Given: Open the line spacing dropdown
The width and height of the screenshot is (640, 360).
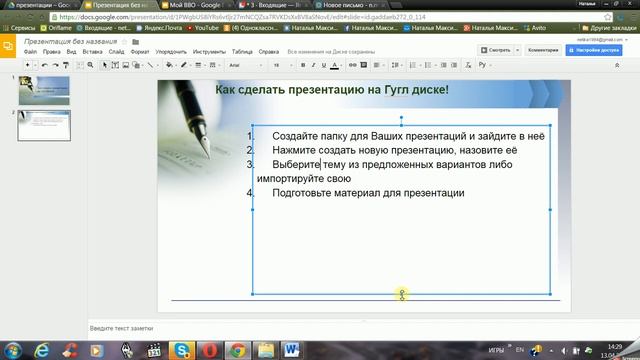Looking at the screenshot, I should [396, 65].
